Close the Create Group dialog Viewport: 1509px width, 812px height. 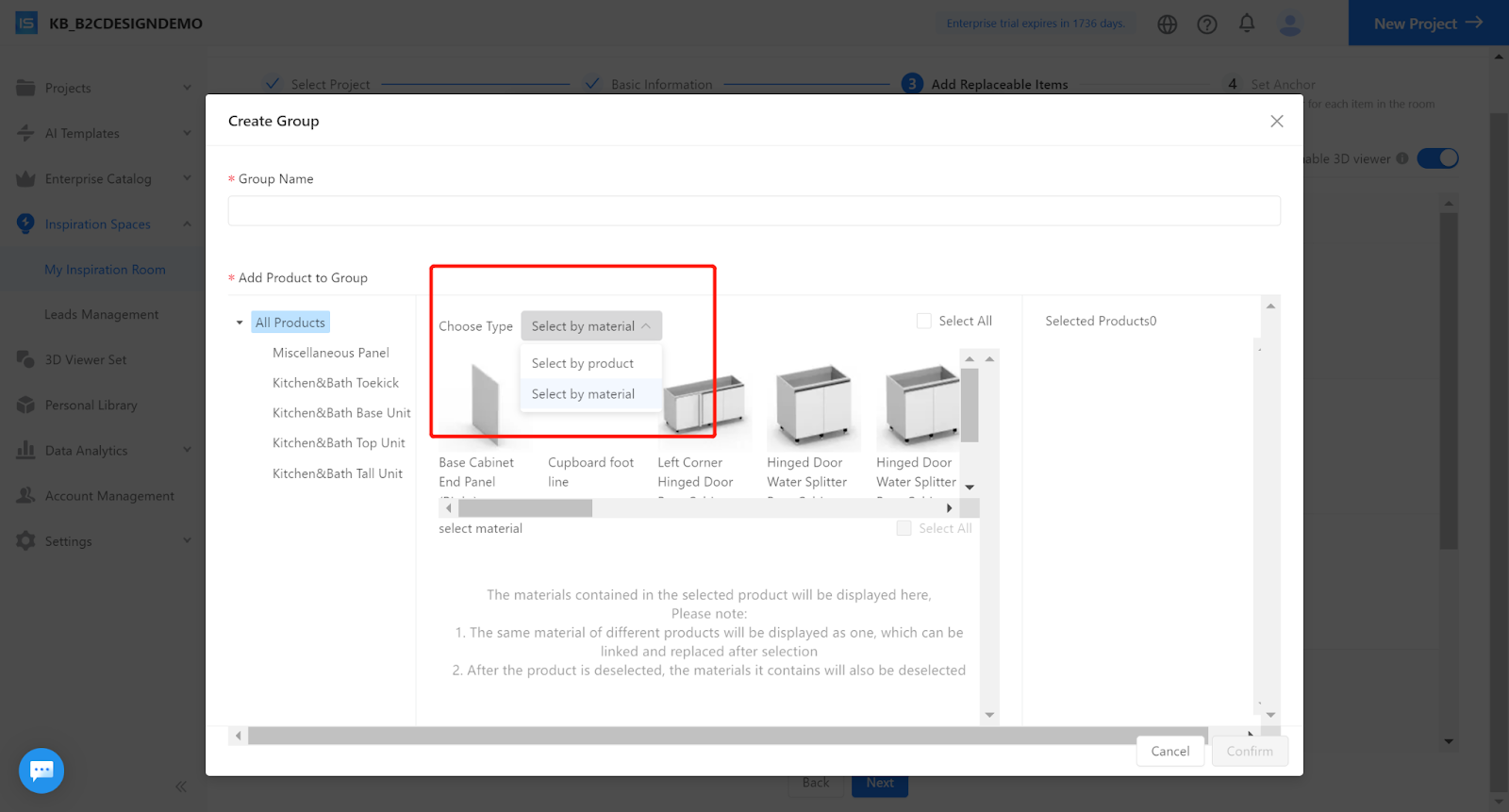[1277, 122]
